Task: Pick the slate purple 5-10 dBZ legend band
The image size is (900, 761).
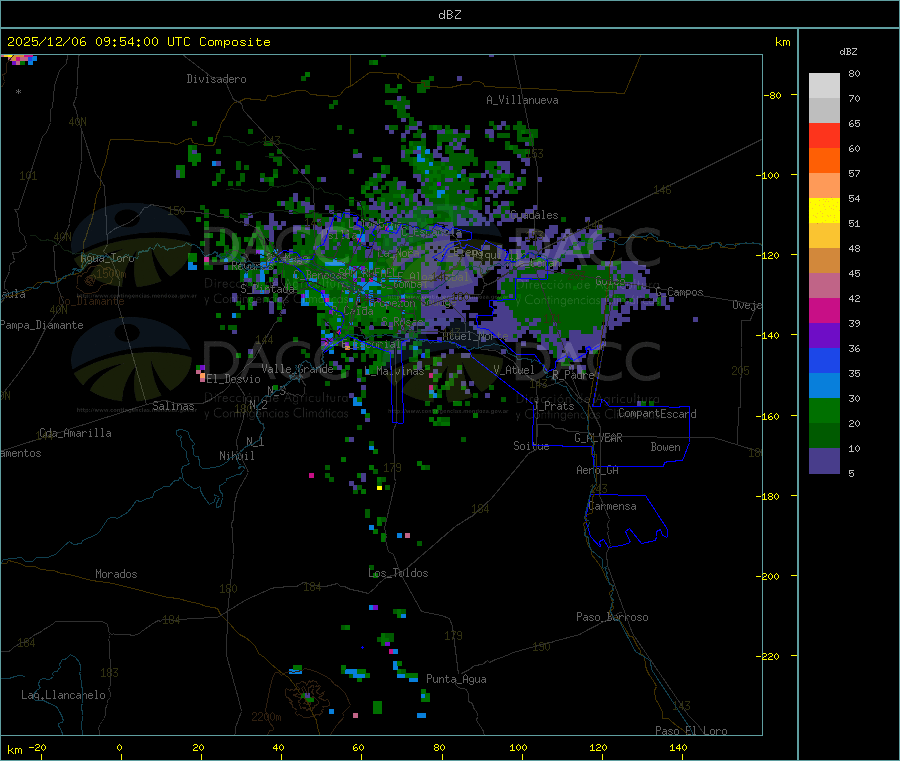Action: click(824, 461)
